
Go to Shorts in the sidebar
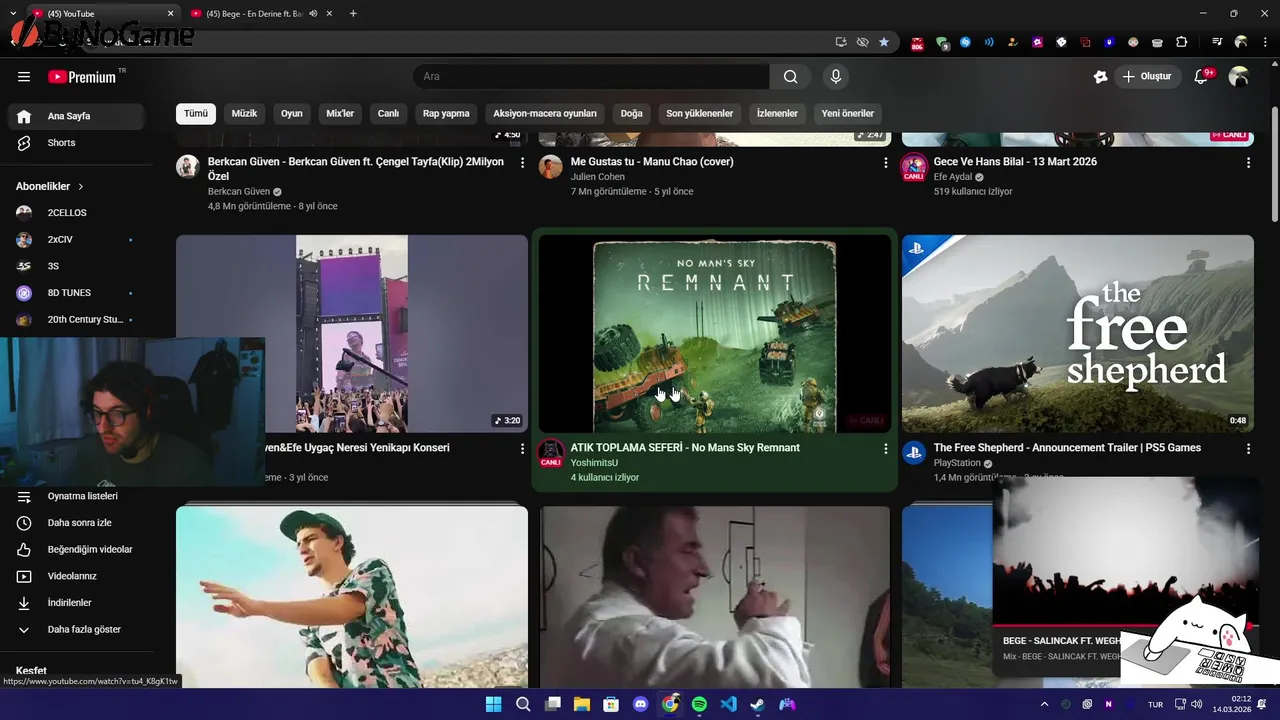pos(76,143)
